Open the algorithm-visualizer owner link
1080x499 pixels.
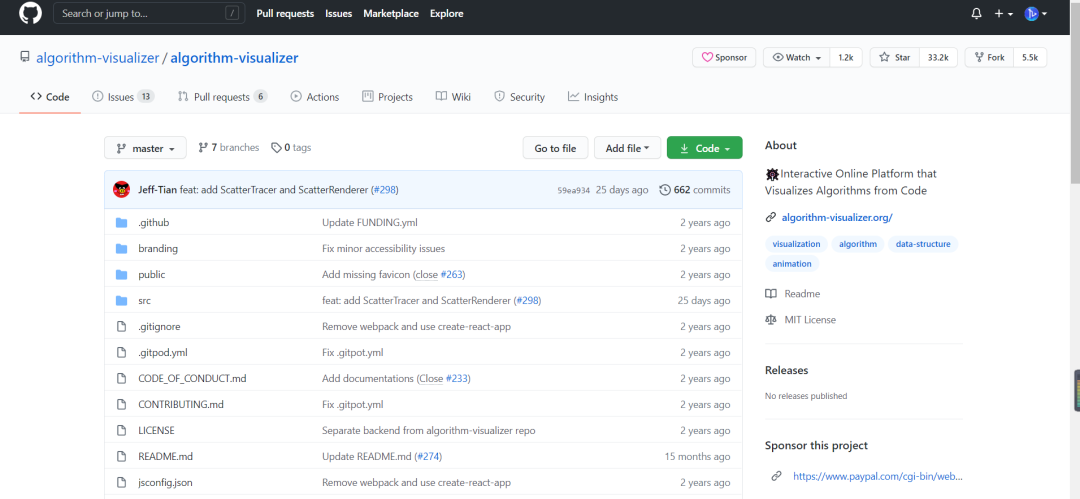pos(97,58)
